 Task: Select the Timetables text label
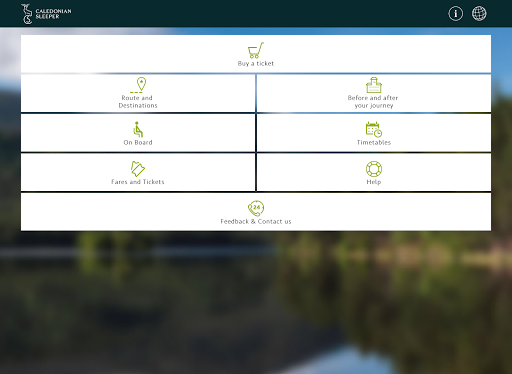(374, 142)
